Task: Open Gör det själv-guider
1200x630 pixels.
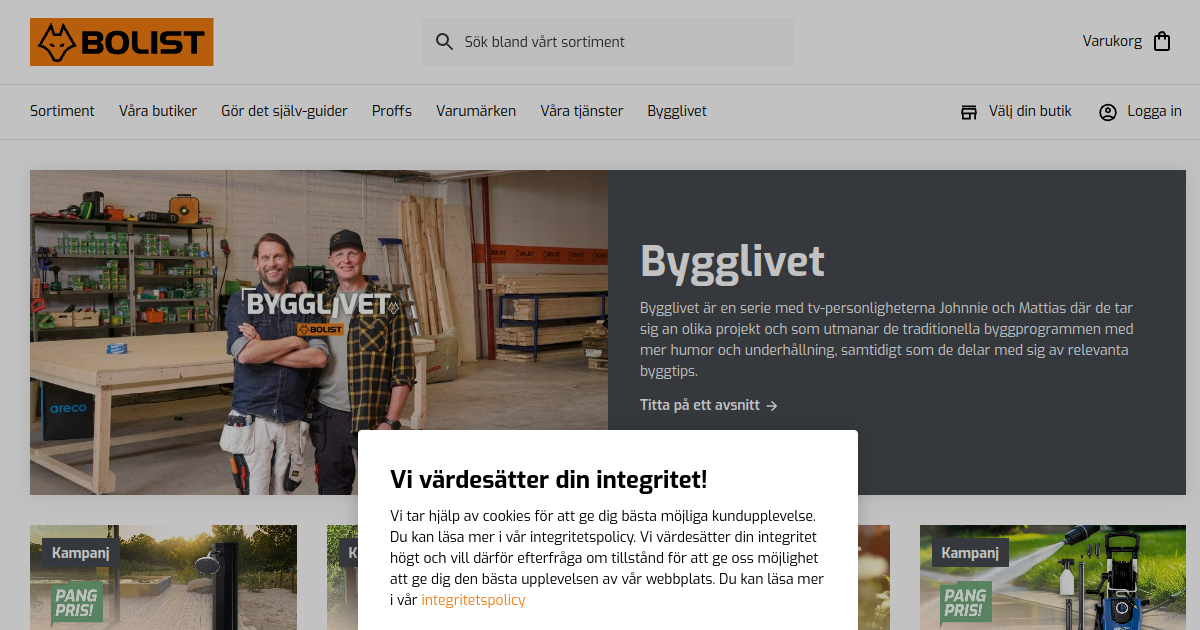Action: tap(284, 111)
